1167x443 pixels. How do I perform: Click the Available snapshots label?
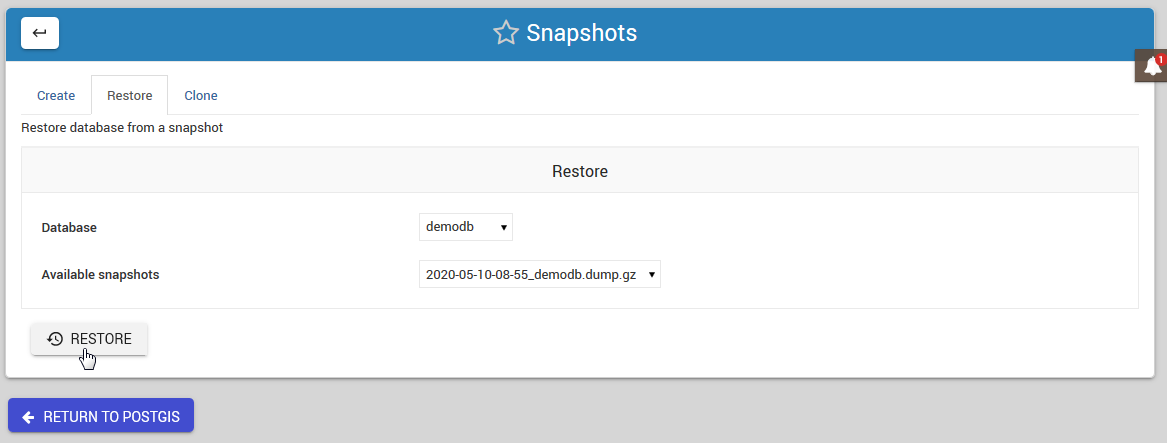100,274
